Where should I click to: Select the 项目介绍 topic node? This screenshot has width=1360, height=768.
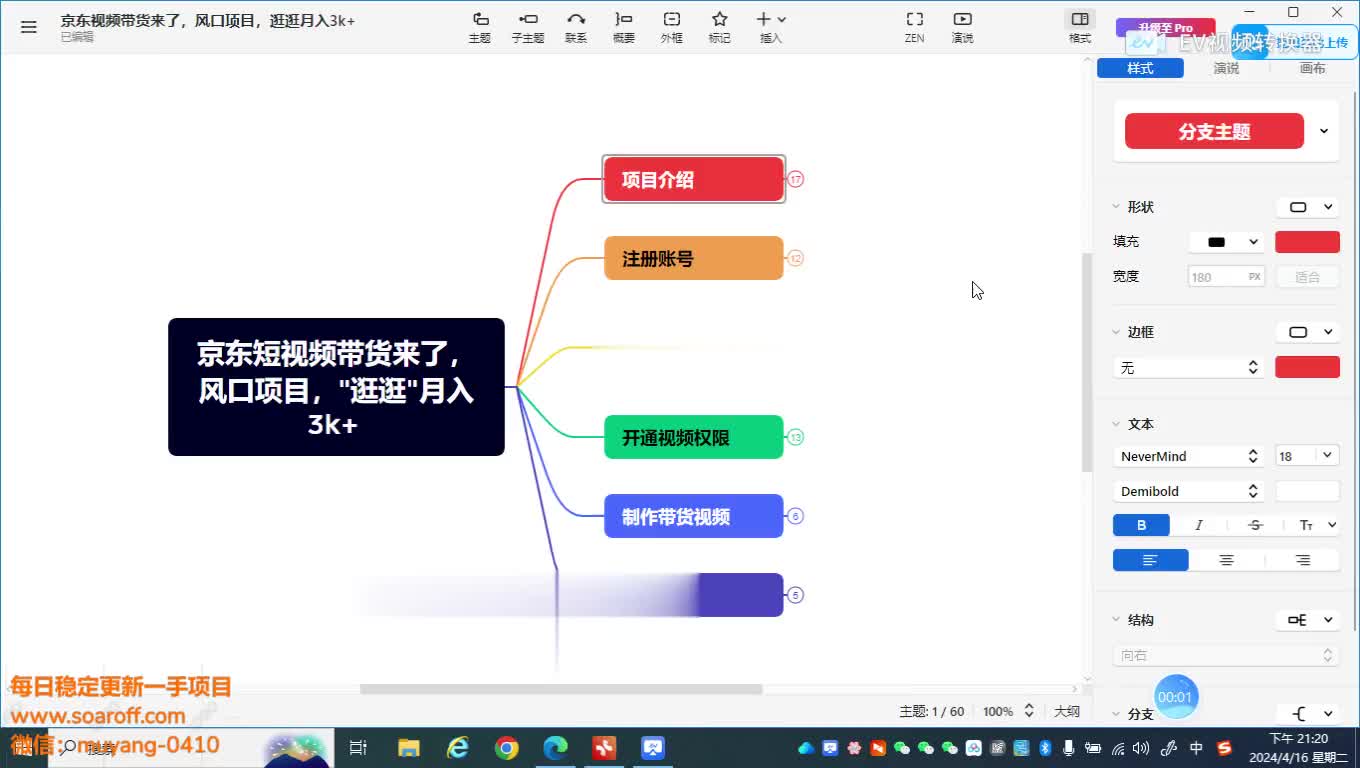pos(694,179)
